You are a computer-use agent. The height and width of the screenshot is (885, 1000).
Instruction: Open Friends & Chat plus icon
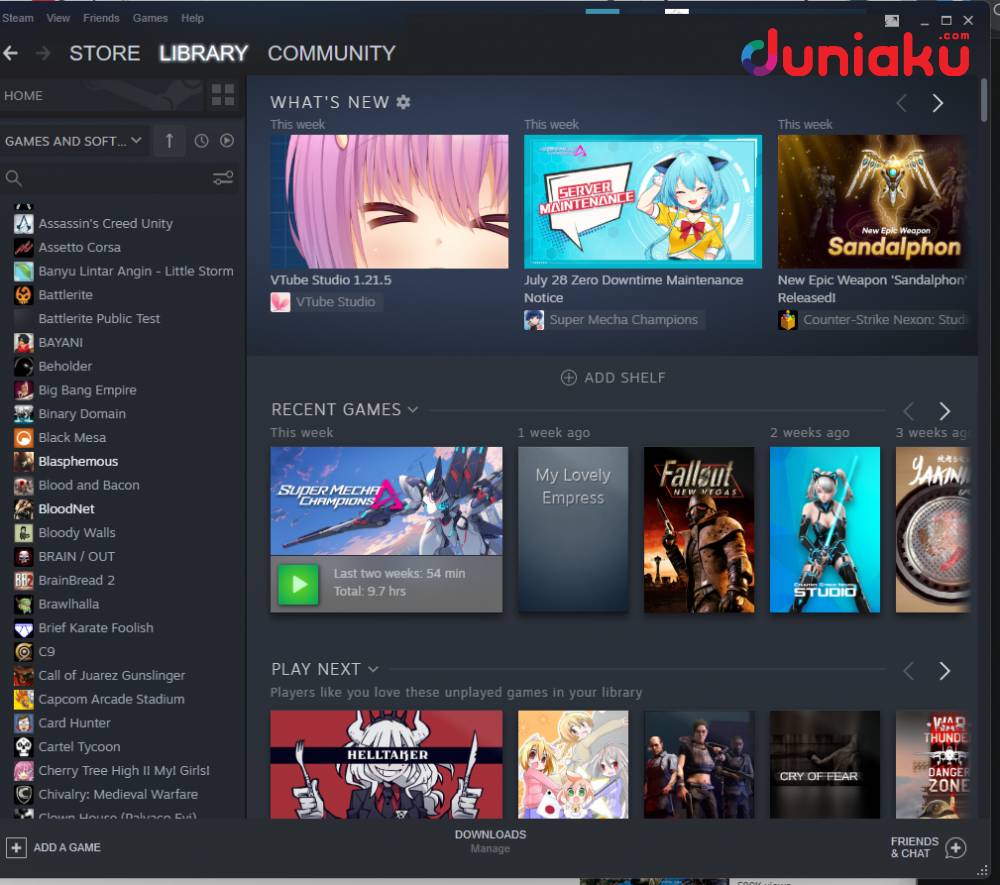955,847
